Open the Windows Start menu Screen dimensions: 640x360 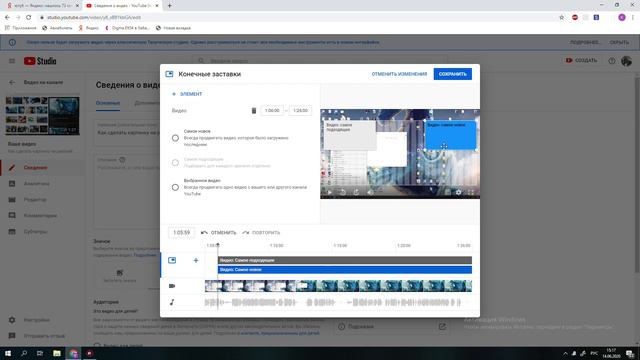(x=8, y=353)
